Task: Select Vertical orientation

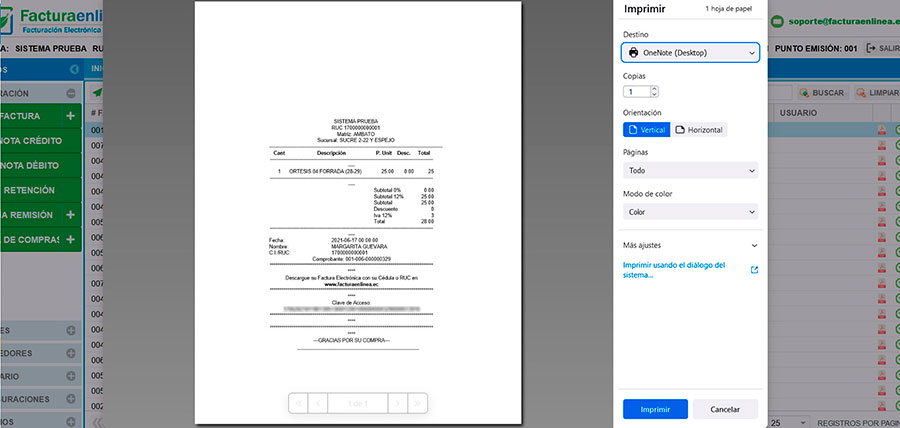Action: [x=646, y=130]
